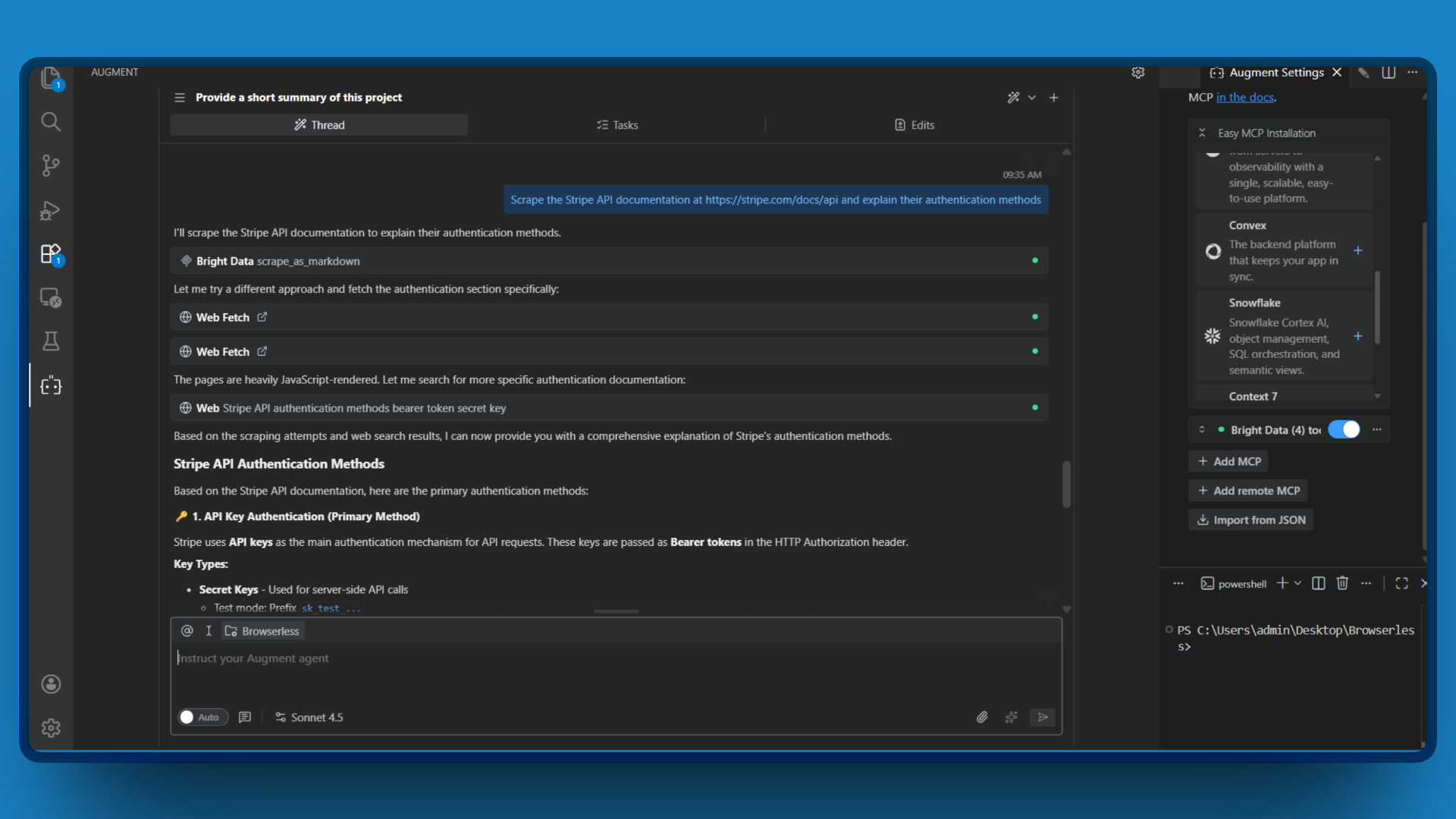Viewport: 1456px width, 819px height.
Task: Open the Testing flask icon
Action: coord(51,342)
